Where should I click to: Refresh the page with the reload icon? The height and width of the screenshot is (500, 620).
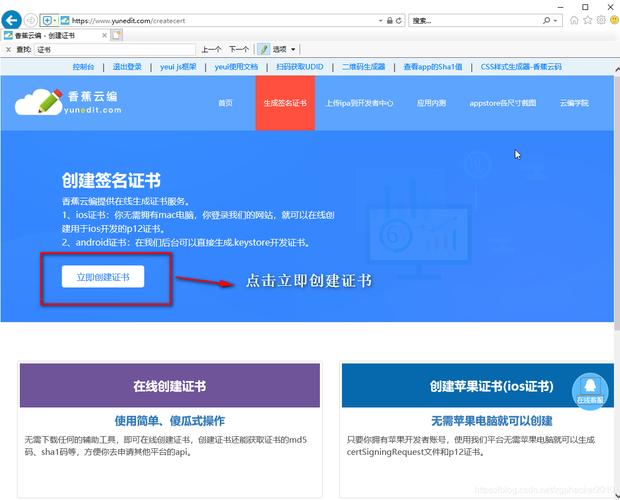(399, 21)
